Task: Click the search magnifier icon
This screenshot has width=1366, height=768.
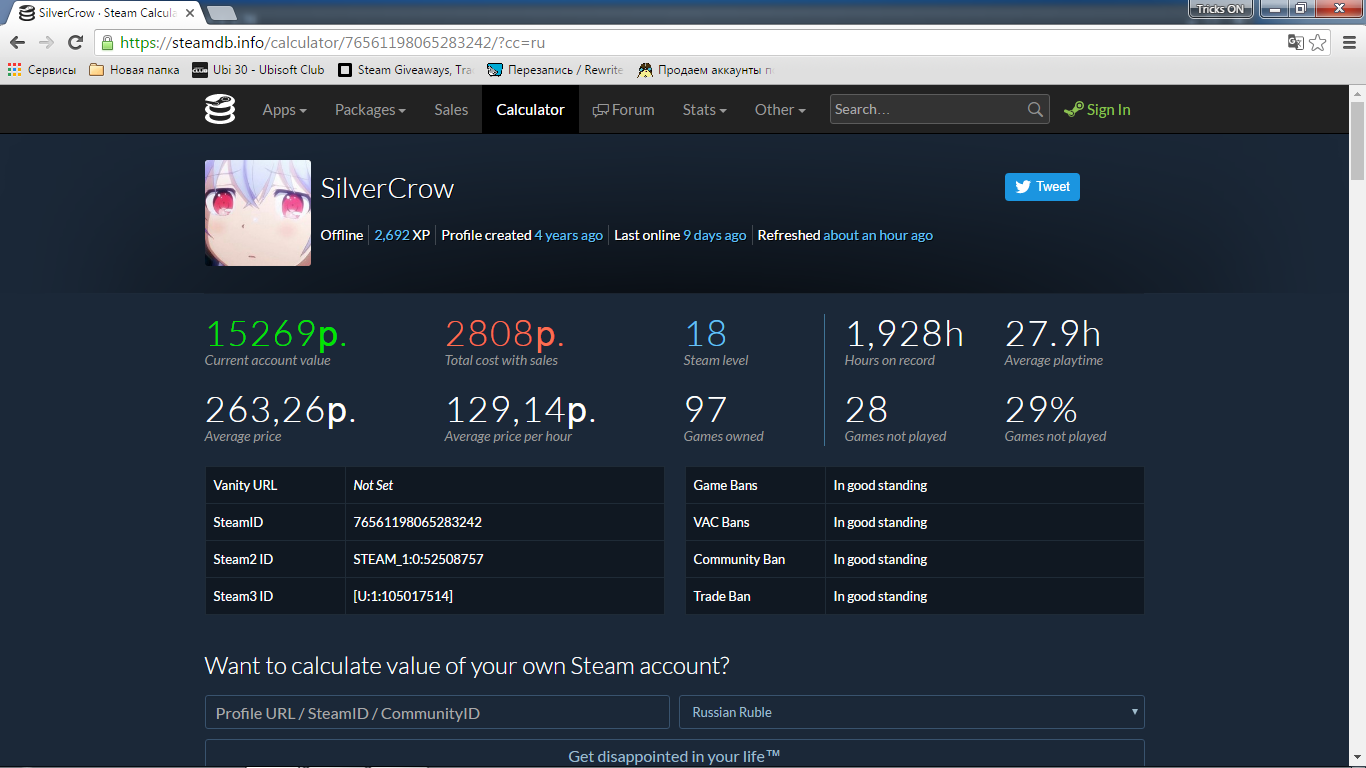Action: click(x=1035, y=110)
